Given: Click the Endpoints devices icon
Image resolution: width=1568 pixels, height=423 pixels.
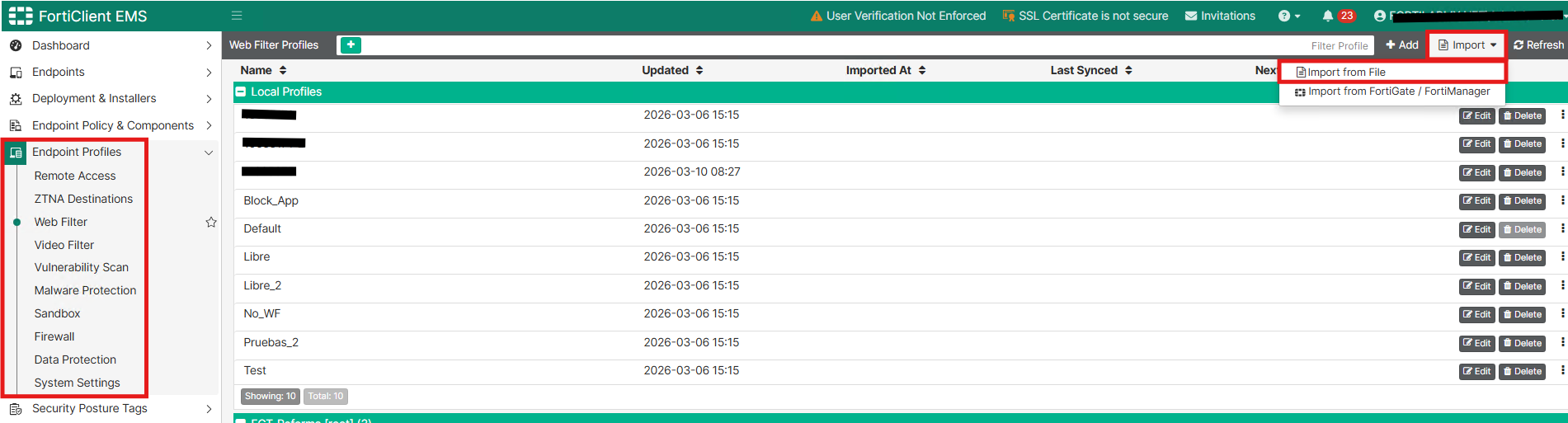Looking at the screenshot, I should (x=16, y=73).
